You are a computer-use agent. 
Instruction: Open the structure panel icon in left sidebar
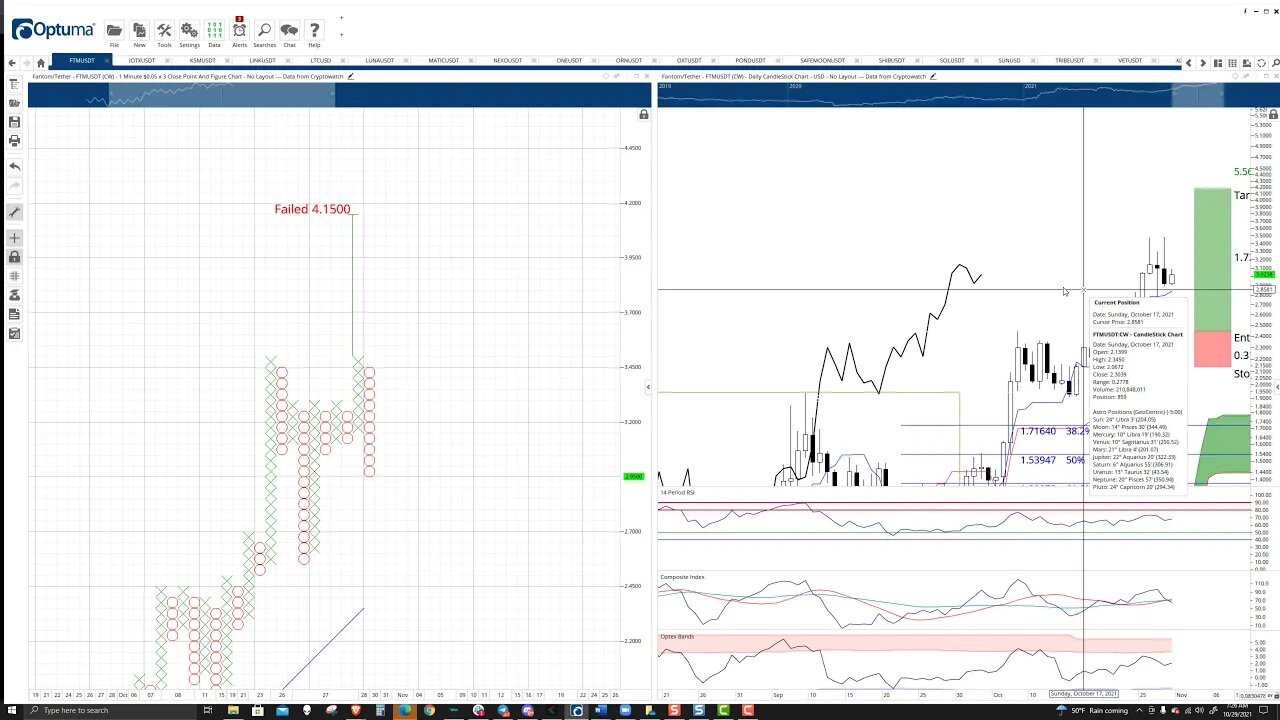click(14, 84)
